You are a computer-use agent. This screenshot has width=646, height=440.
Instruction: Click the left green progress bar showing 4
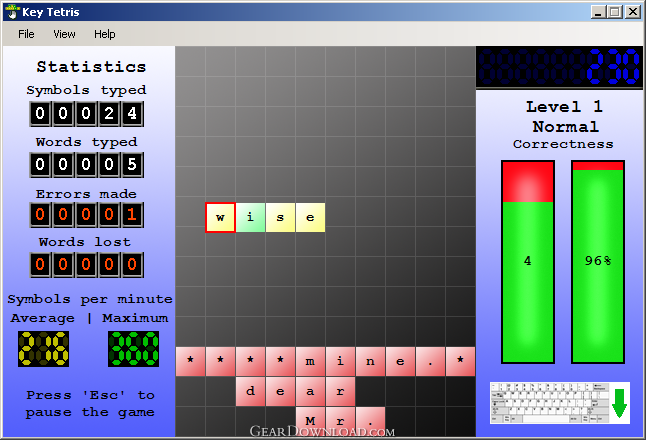coord(528,261)
